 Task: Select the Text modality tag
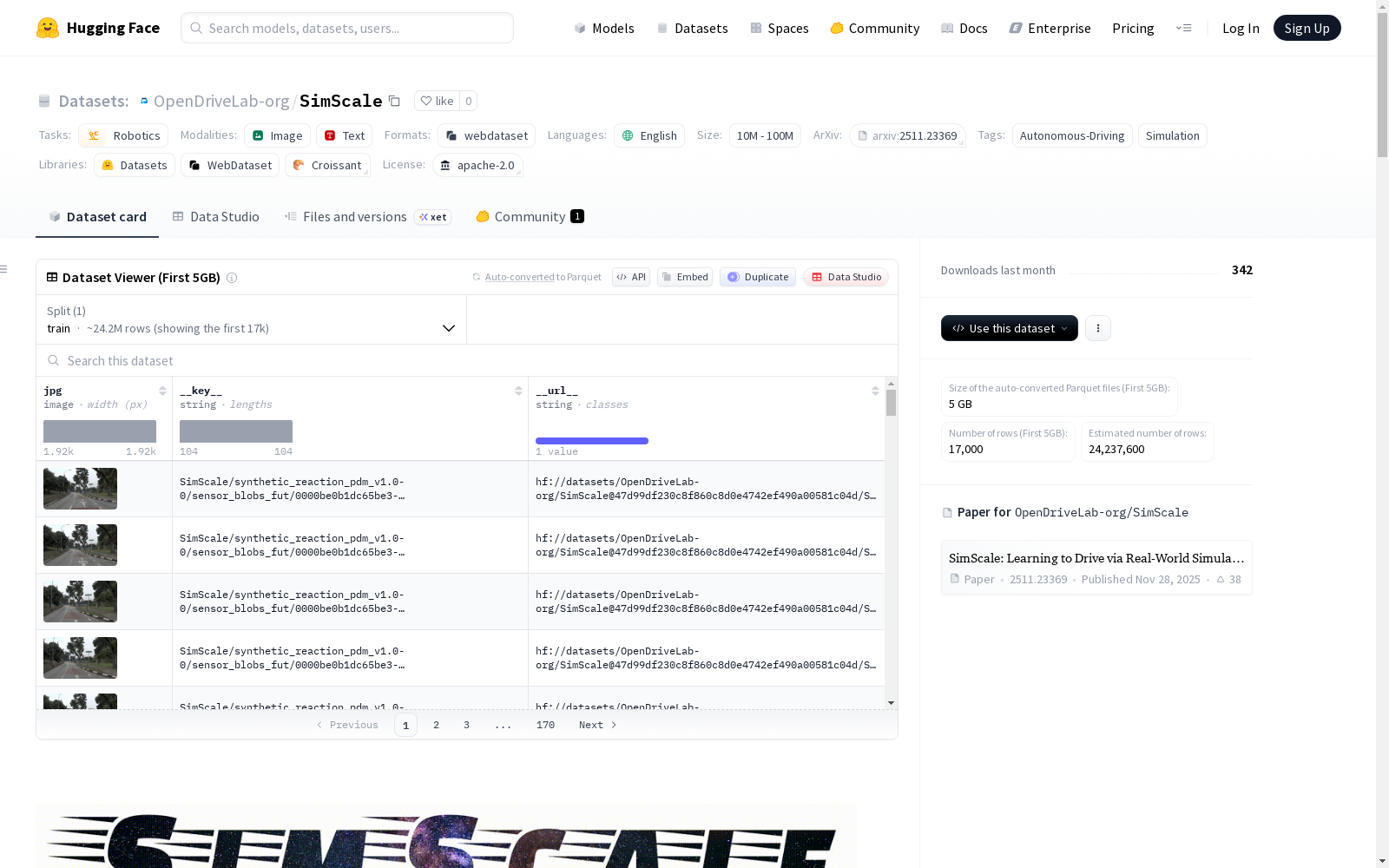pos(344,135)
